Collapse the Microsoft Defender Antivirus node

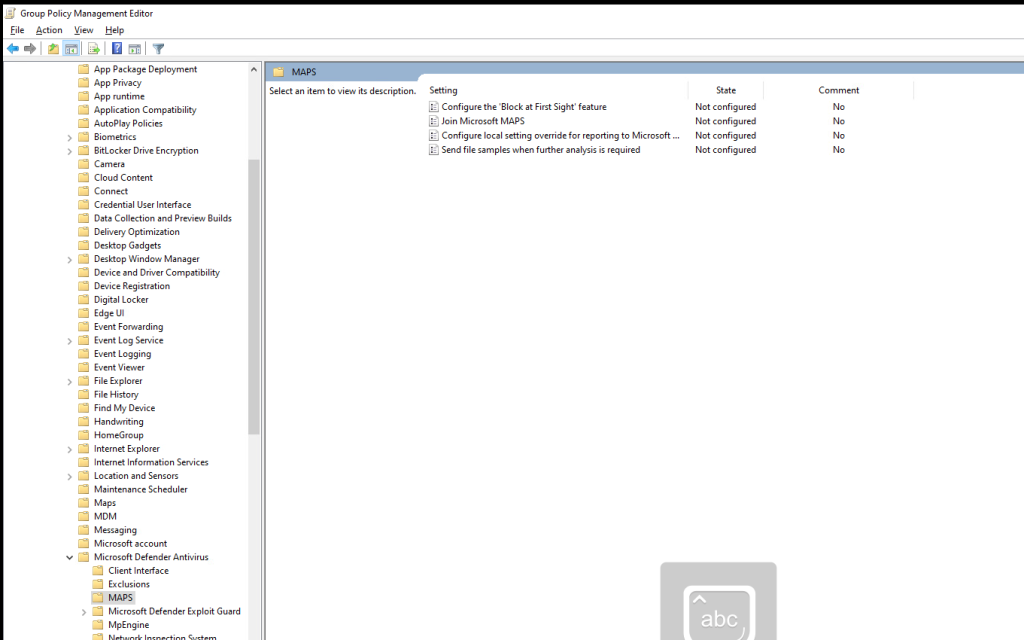pyautogui.click(x=69, y=557)
